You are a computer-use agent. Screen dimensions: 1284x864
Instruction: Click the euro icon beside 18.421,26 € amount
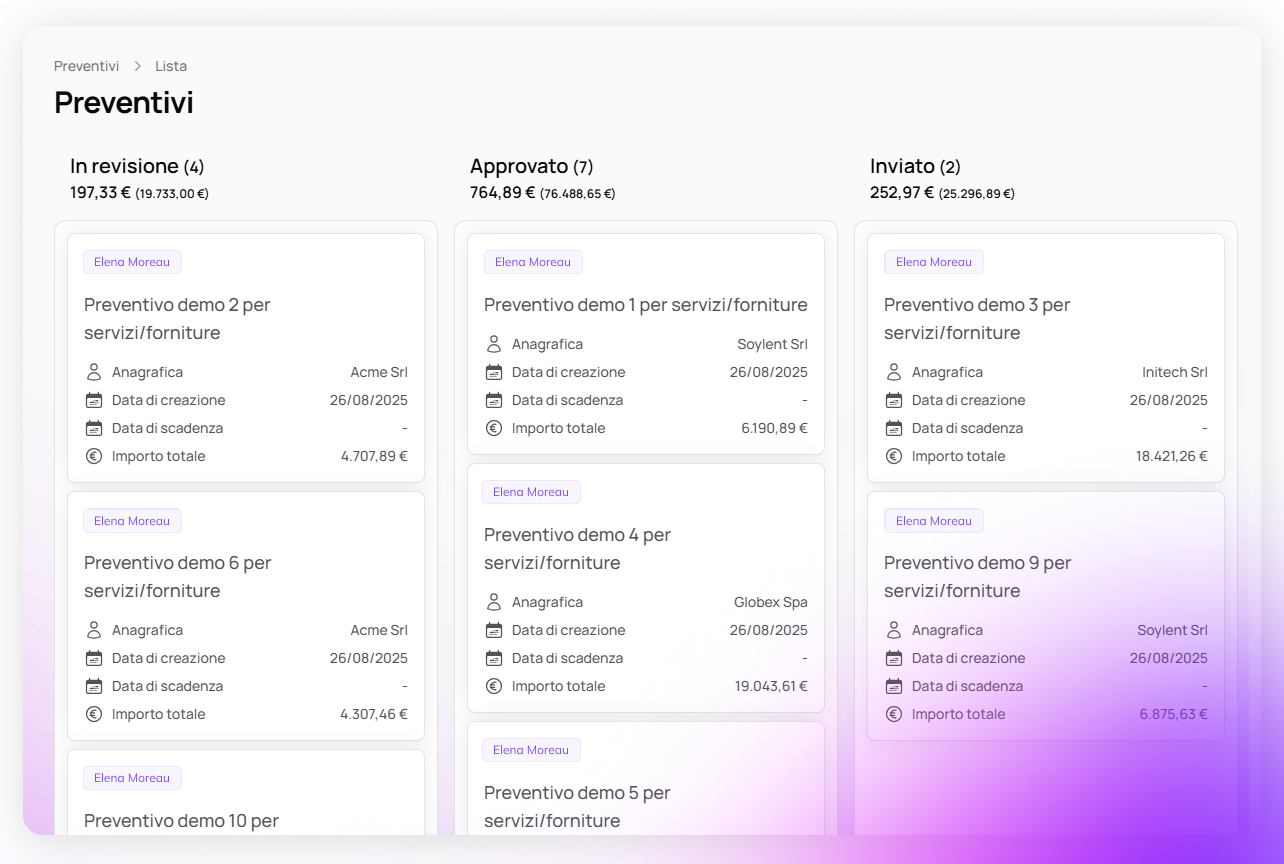pos(894,456)
